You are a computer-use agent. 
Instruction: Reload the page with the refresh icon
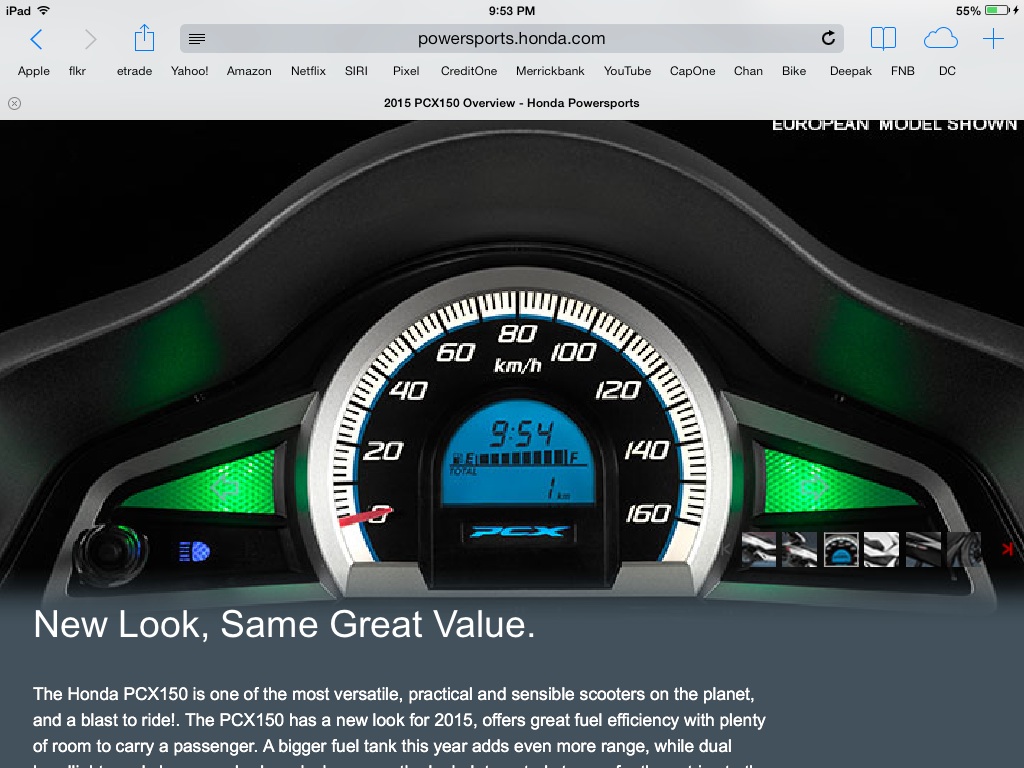pos(828,39)
